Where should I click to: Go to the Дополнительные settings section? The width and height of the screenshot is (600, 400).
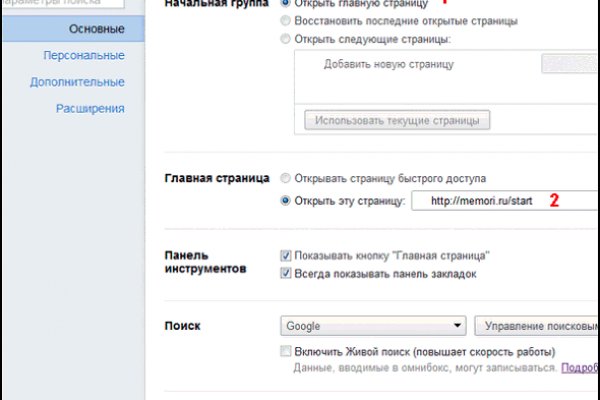(77, 82)
